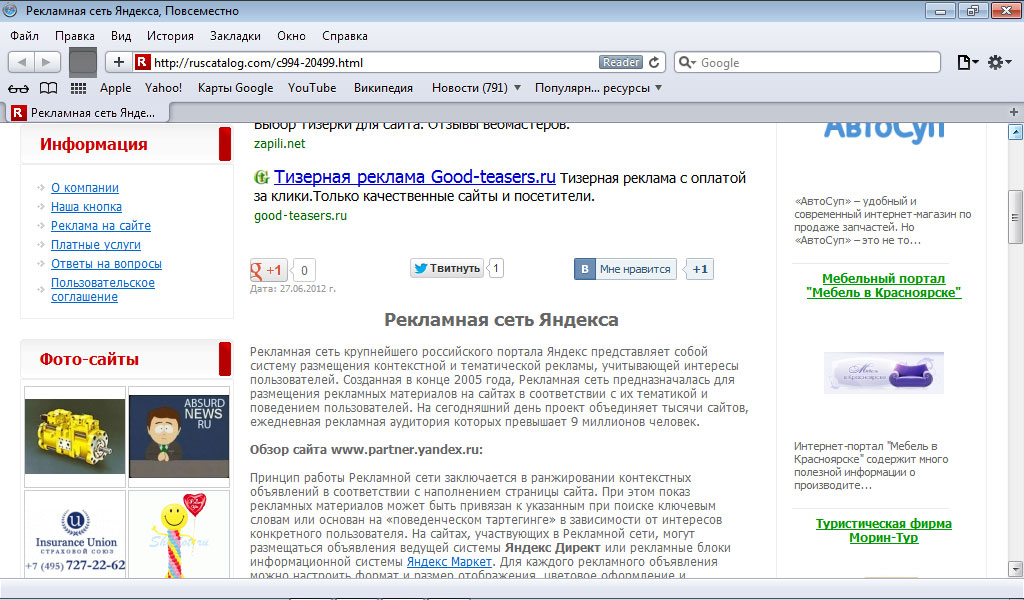Image resolution: width=1024 pixels, height=600 pixels.
Task: Click the vertical scrollbar up arrow
Action: tap(1015, 132)
